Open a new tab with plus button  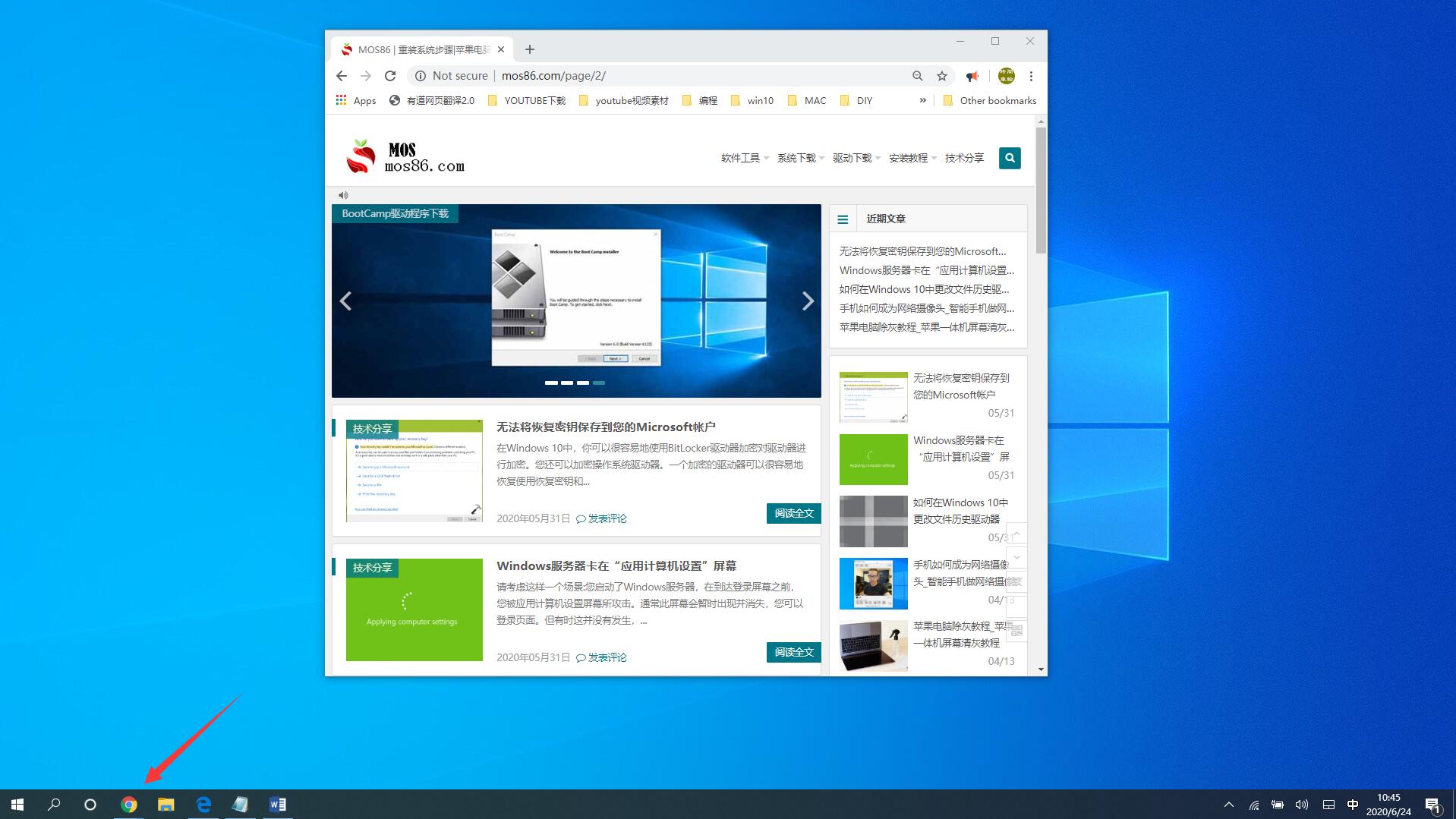coord(530,49)
